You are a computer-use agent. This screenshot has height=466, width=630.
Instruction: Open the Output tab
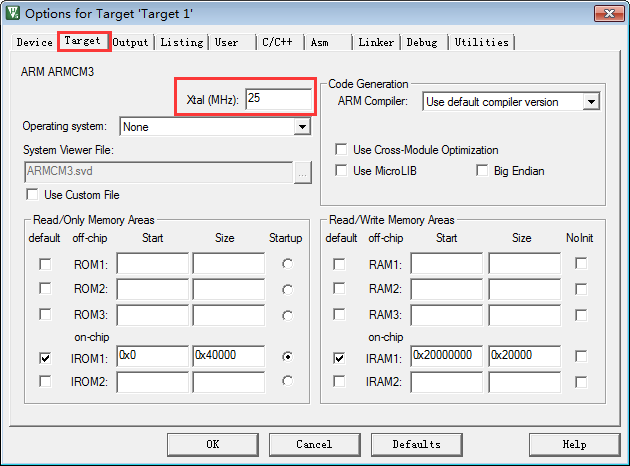[130, 42]
